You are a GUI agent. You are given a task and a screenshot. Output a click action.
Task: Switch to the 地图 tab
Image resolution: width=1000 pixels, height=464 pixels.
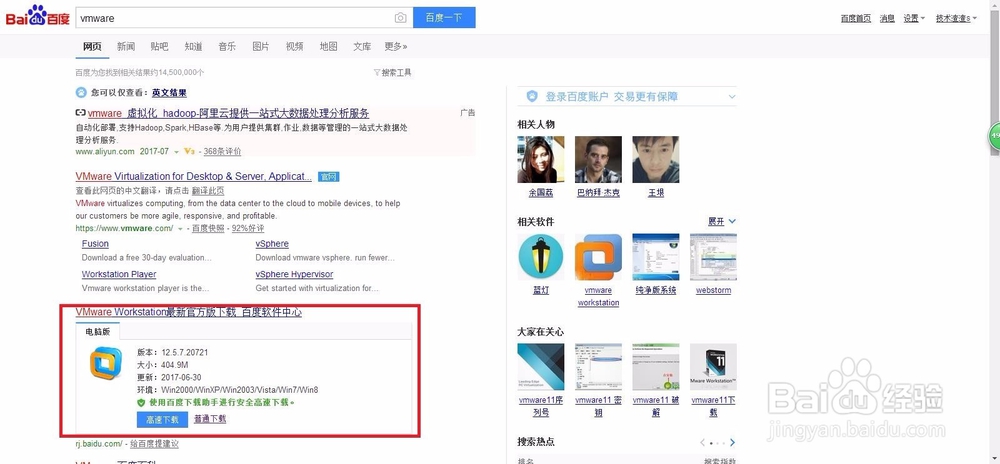[328, 47]
